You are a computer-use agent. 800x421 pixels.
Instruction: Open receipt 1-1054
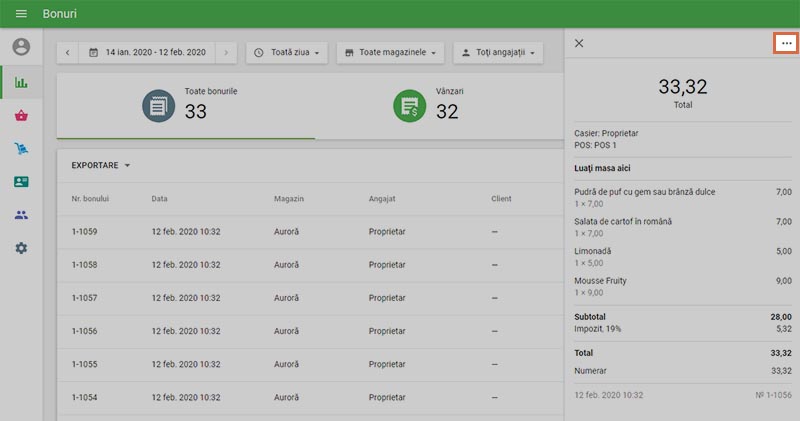(310, 398)
